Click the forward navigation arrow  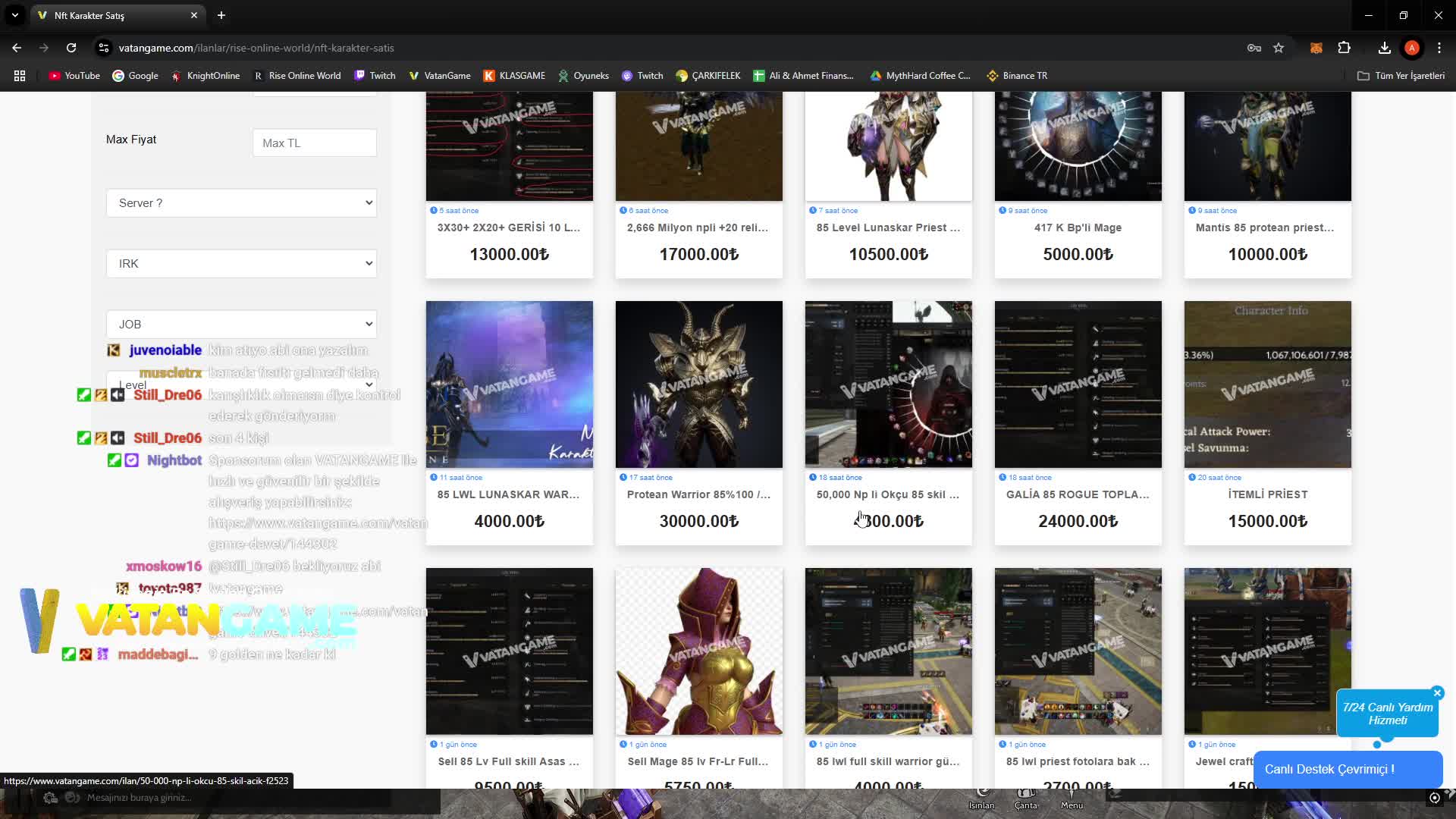coord(44,48)
